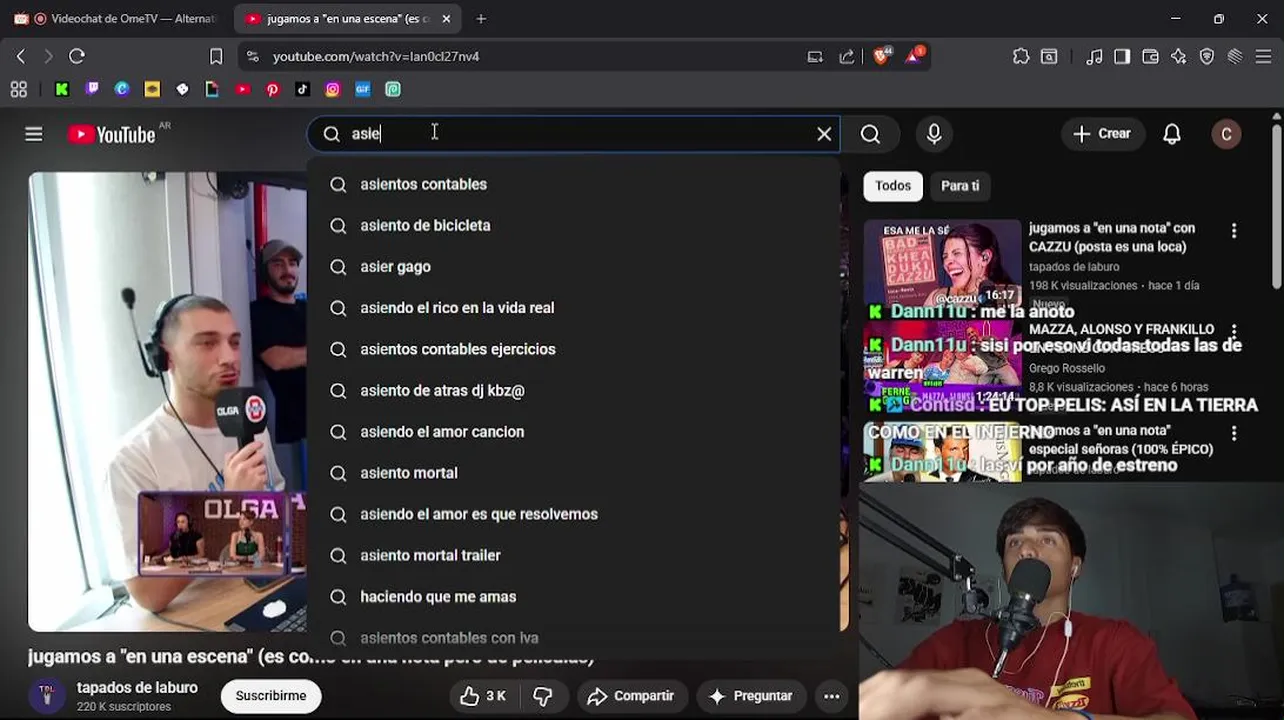1284x720 pixels.
Task: Show bookmark apps grid icon
Action: pos(18,89)
